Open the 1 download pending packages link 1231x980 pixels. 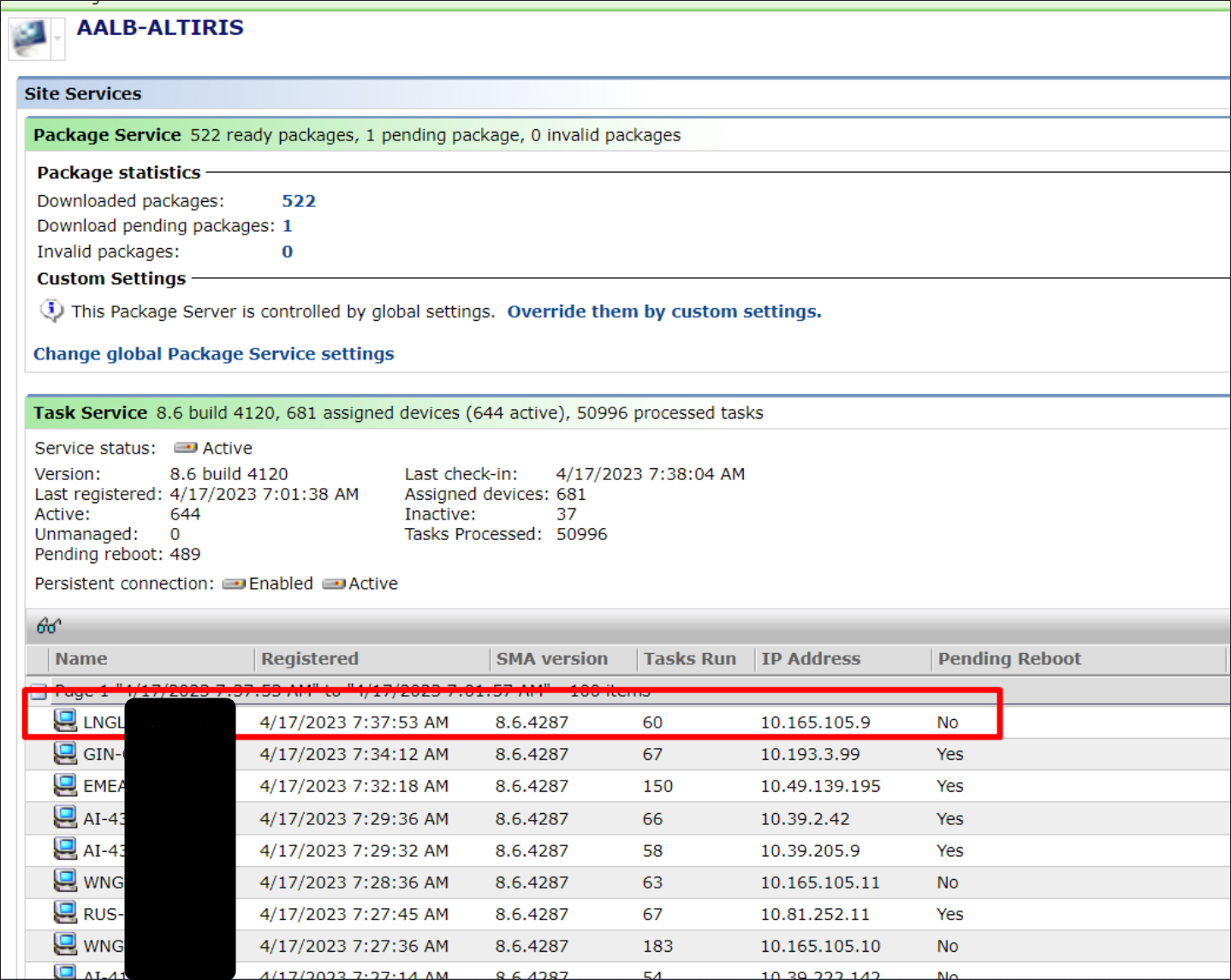(288, 226)
